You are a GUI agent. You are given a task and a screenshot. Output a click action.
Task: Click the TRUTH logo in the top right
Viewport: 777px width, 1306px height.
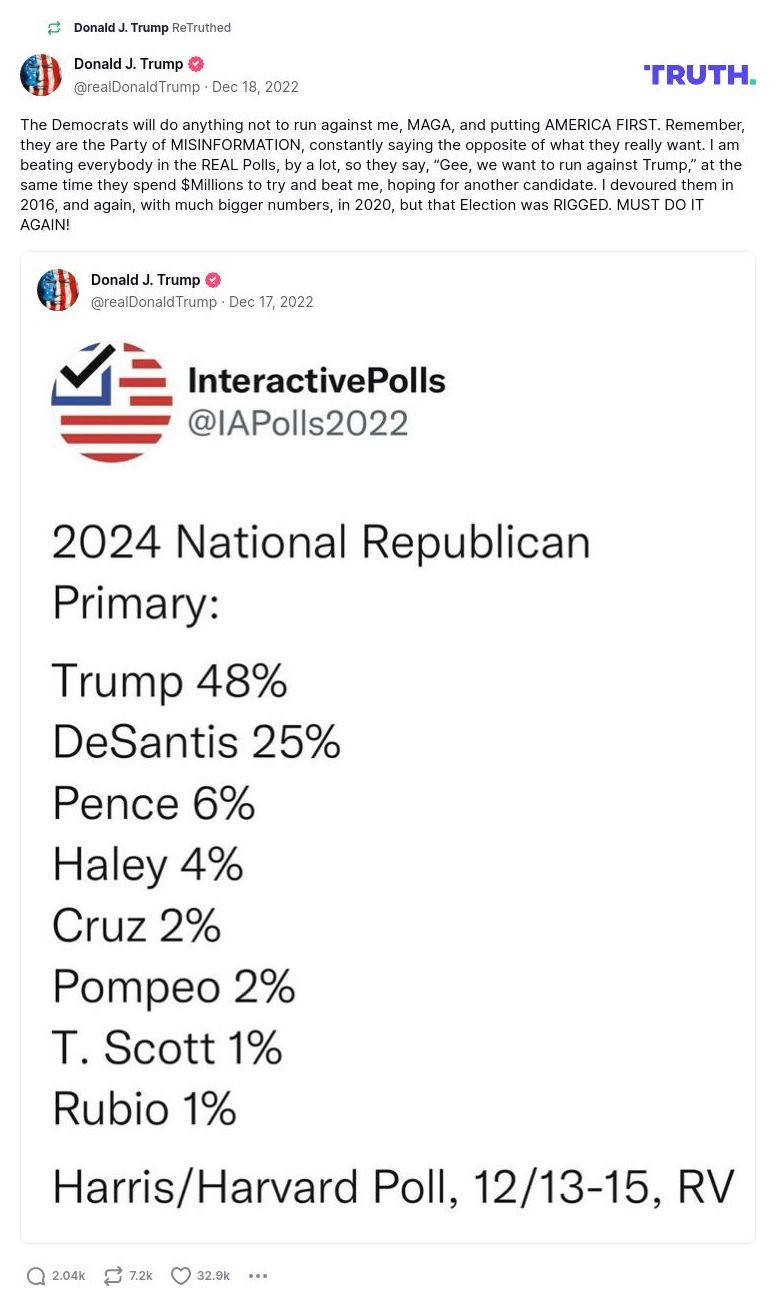pyautogui.click(x=699, y=74)
